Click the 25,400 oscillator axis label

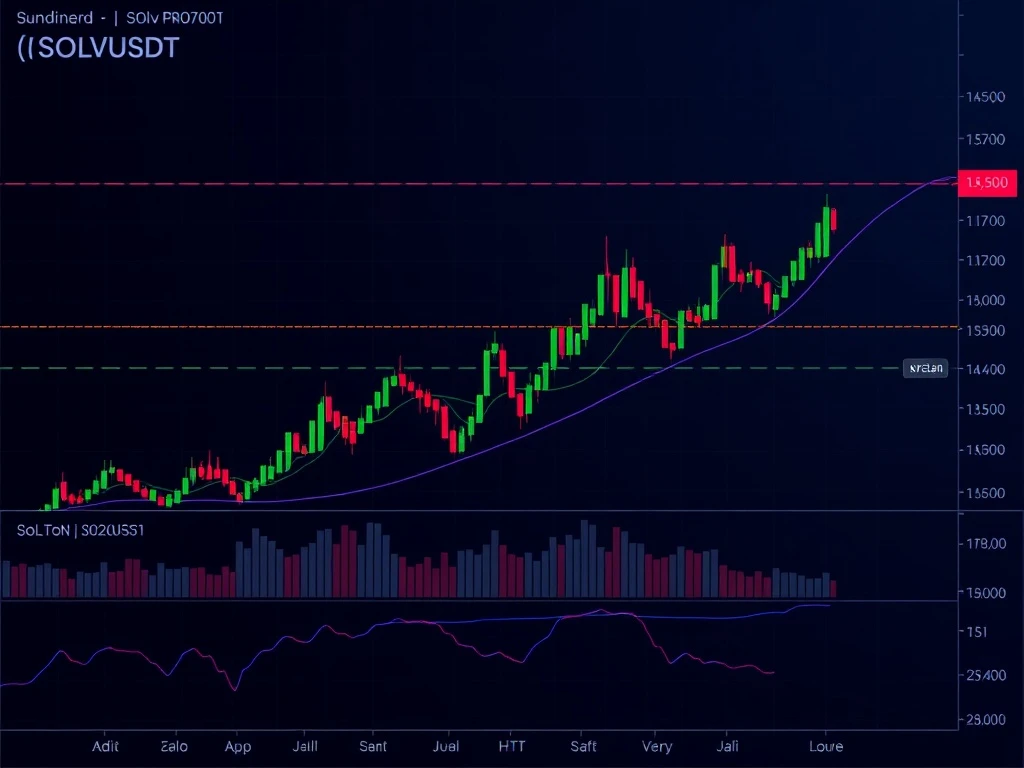(985, 676)
